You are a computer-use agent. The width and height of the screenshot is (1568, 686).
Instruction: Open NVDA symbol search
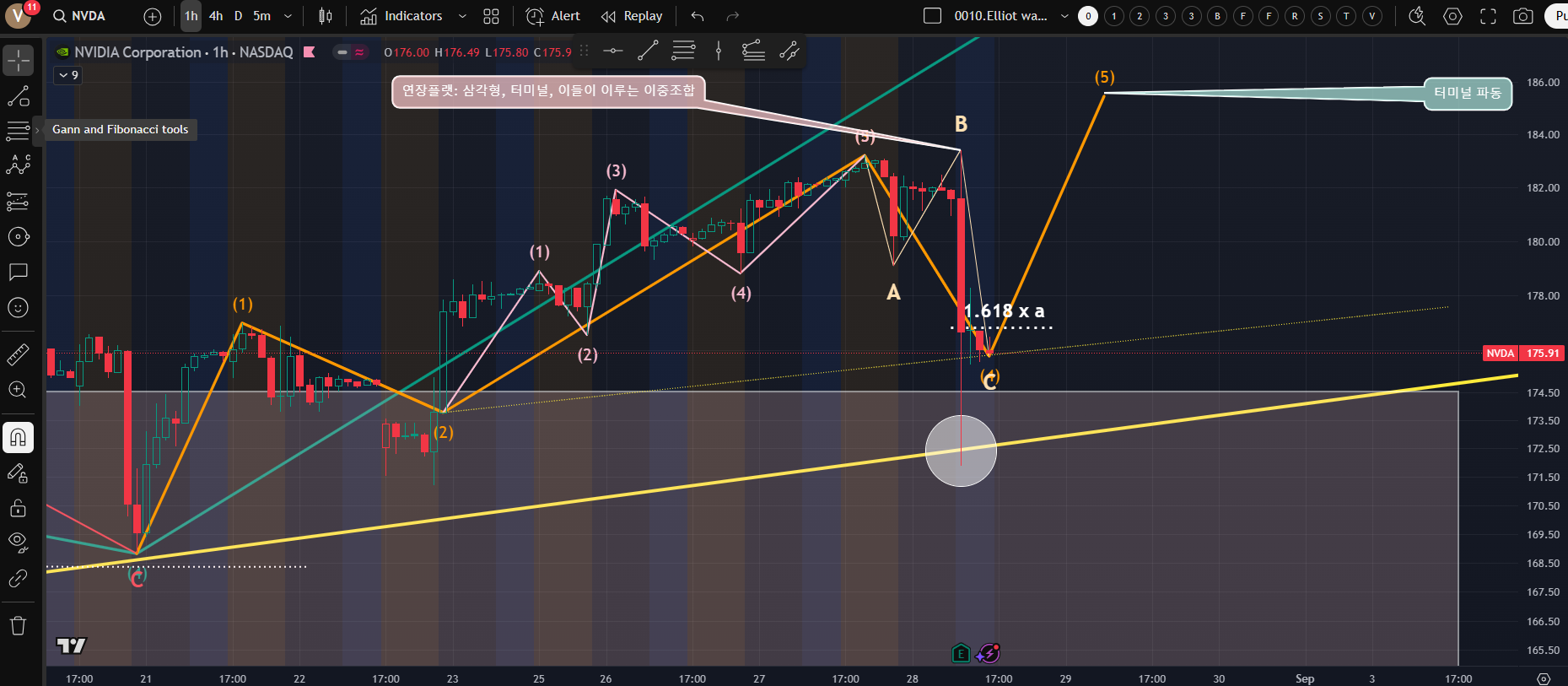point(79,16)
